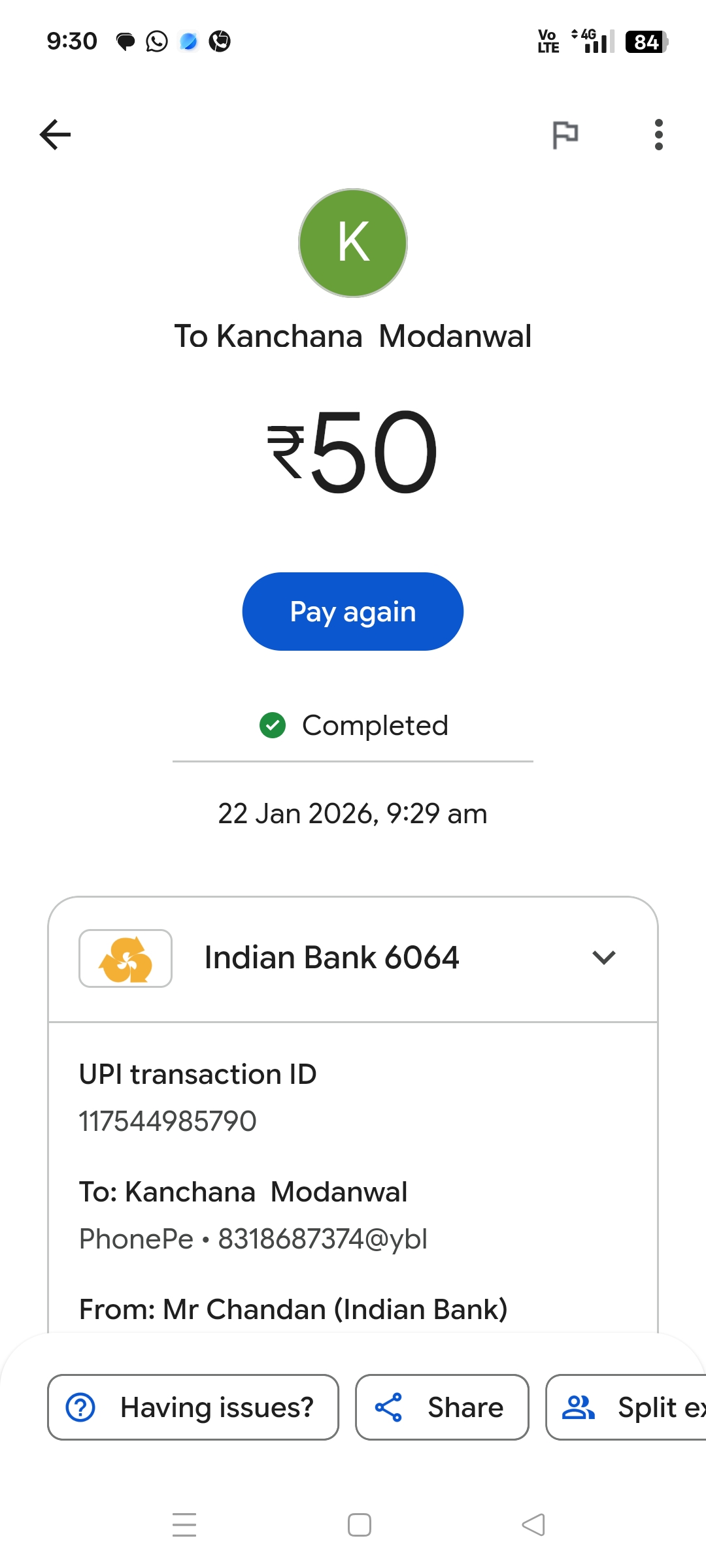Expand the Indian Bank 6064 chevron
This screenshot has height=1568, width=706.
(x=603, y=958)
